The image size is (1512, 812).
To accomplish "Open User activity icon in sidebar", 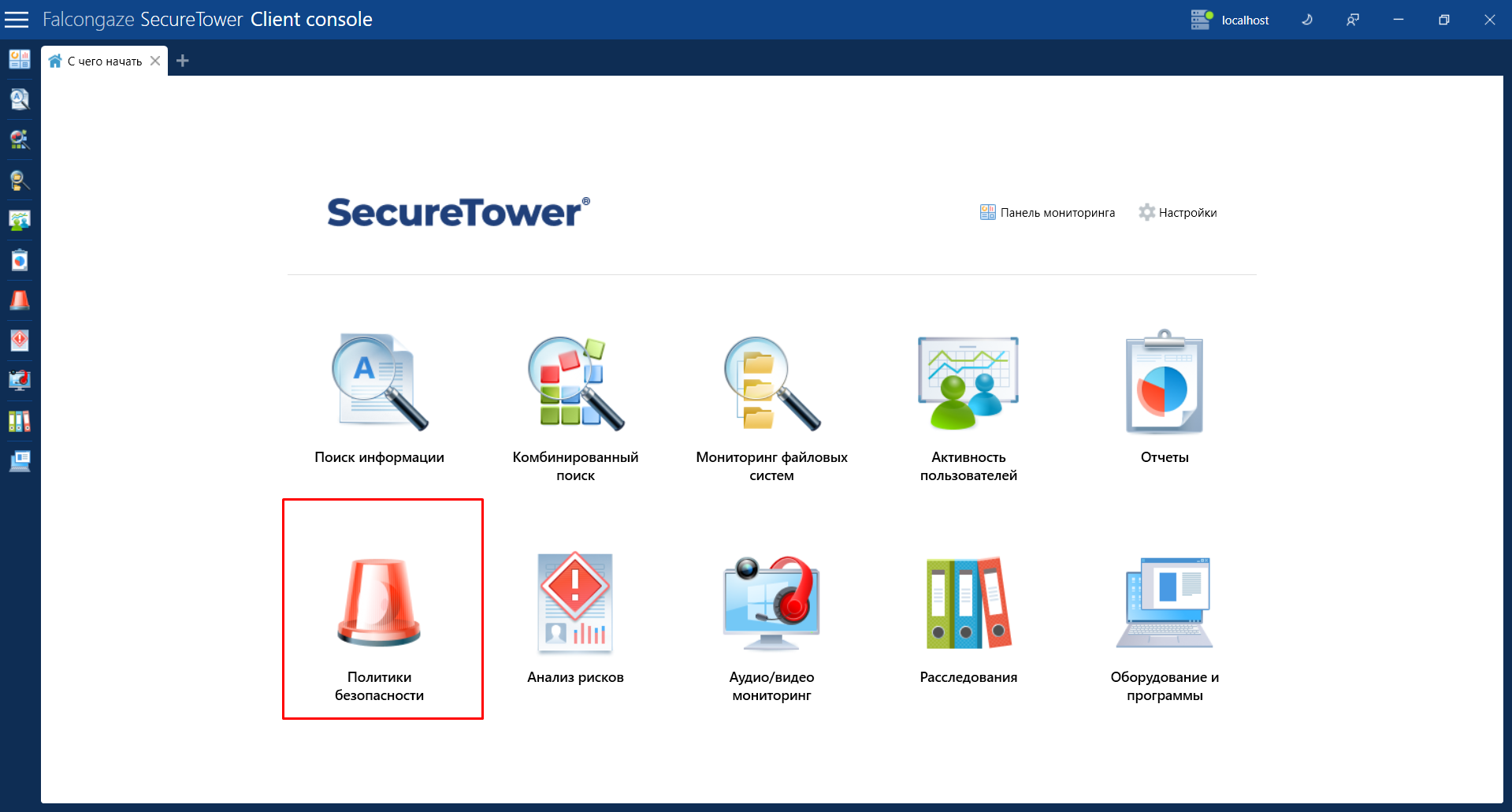I will pos(20,220).
